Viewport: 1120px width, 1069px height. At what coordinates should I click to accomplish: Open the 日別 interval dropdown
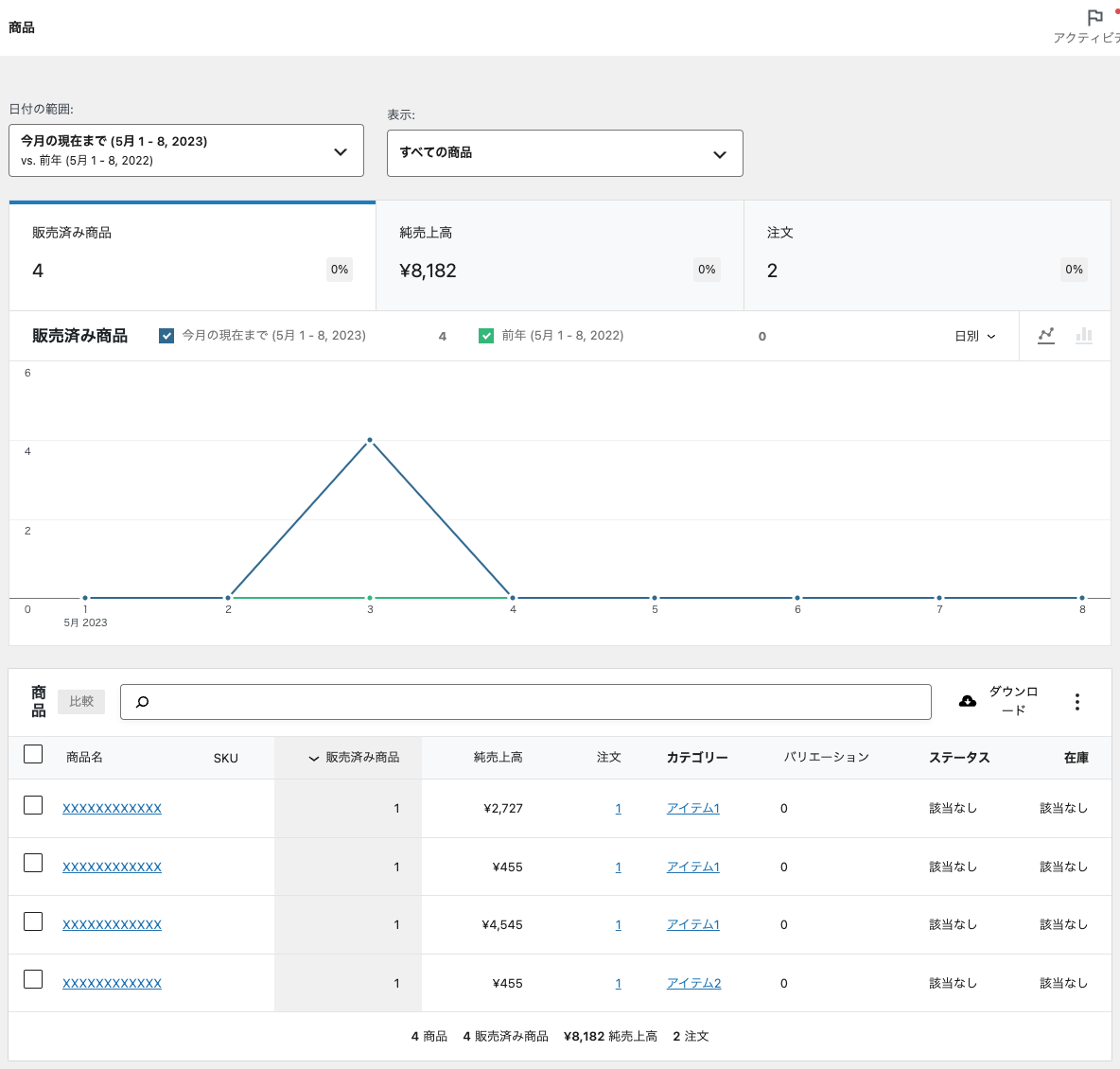(x=974, y=336)
